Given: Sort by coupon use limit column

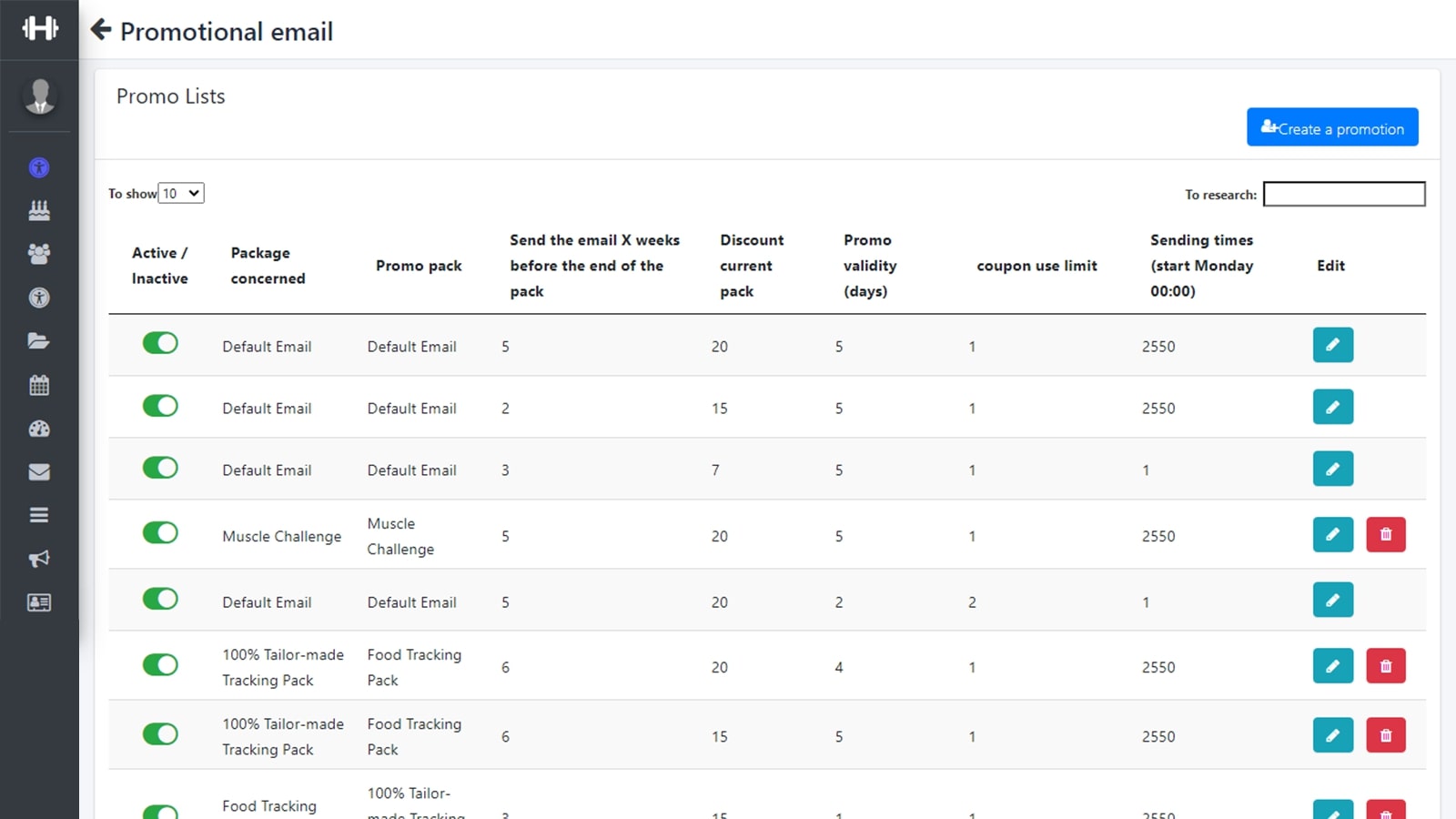Looking at the screenshot, I should (1036, 266).
